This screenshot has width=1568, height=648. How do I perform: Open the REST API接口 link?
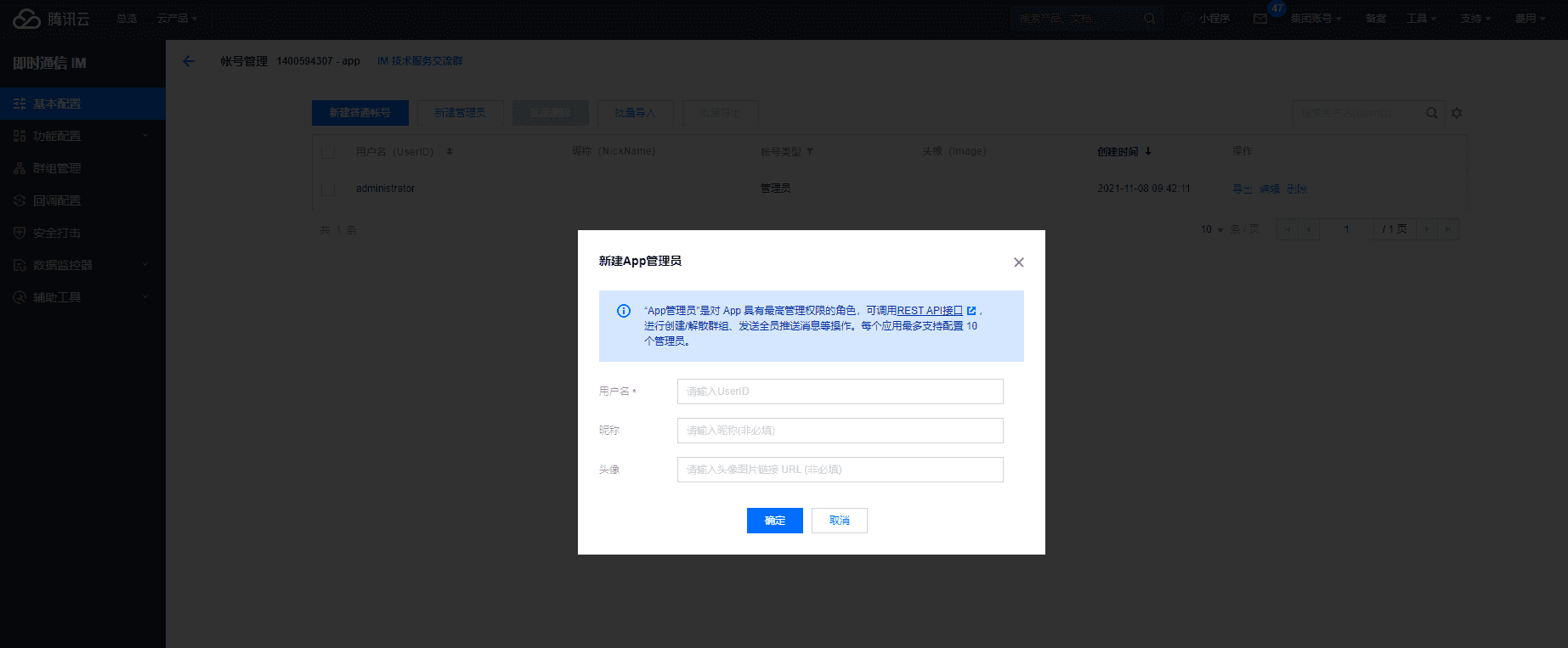click(930, 311)
